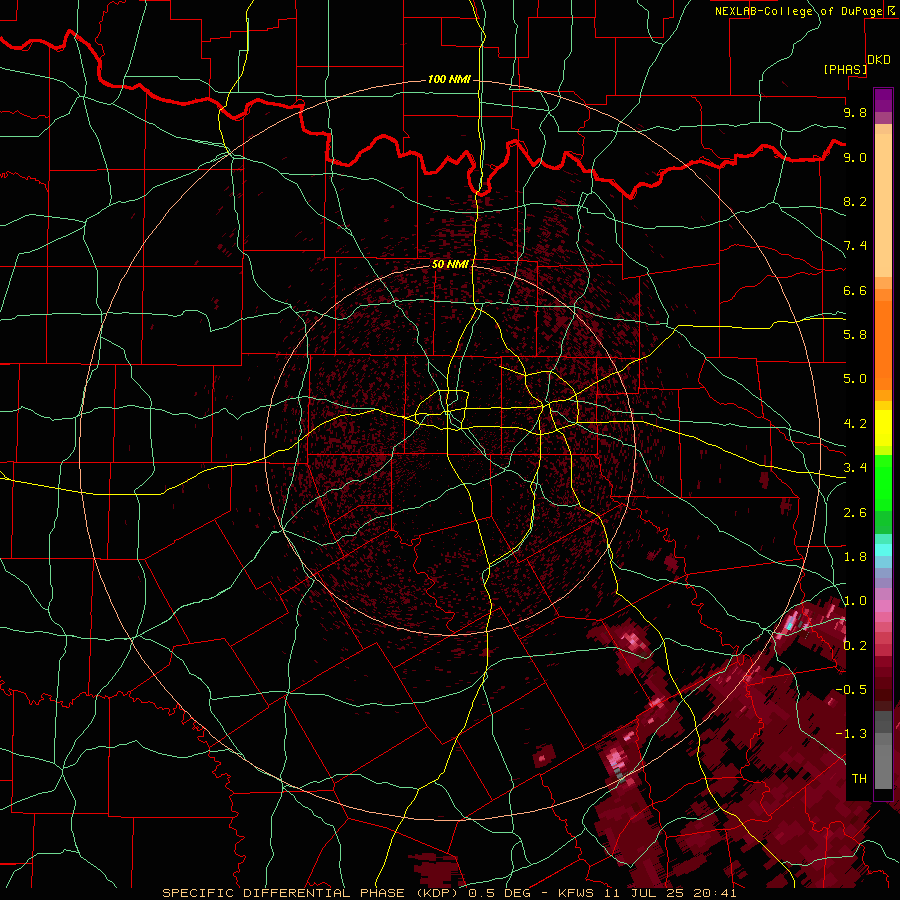Screen dimensions: 900x900
Task: Click the 5.0 value on the legend
Action: tap(855, 379)
